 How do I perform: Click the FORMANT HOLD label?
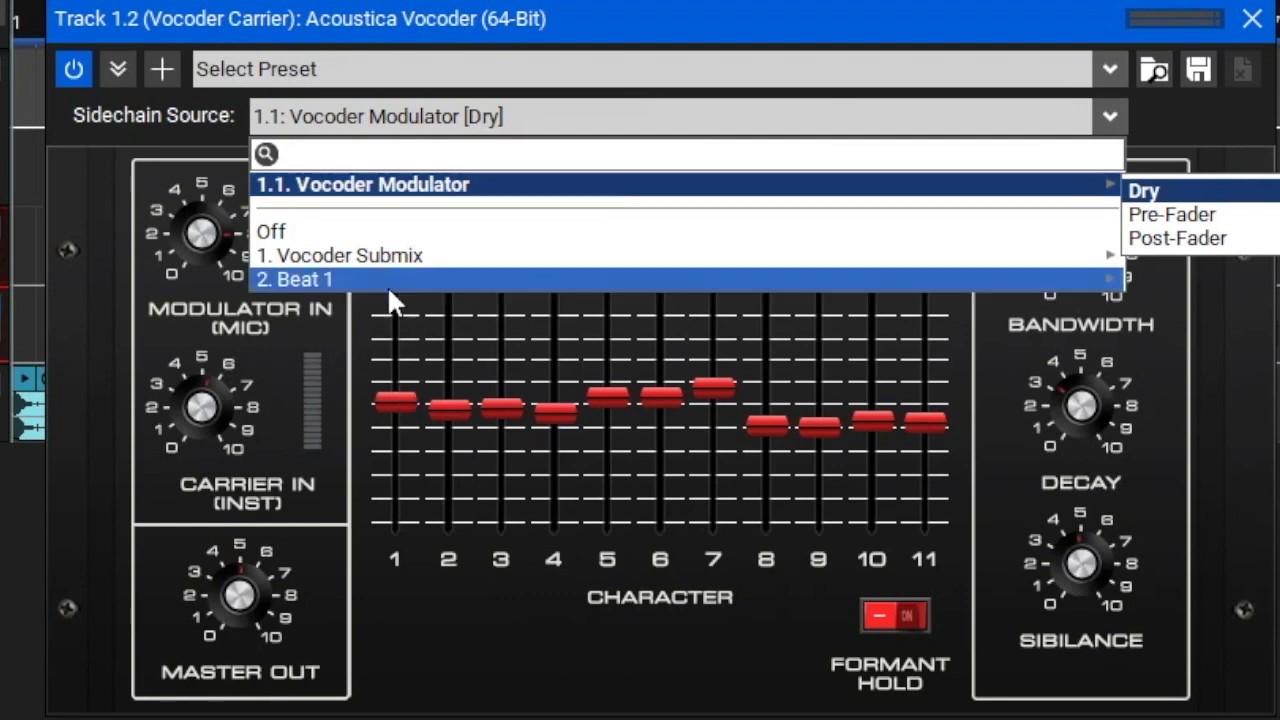click(890, 673)
